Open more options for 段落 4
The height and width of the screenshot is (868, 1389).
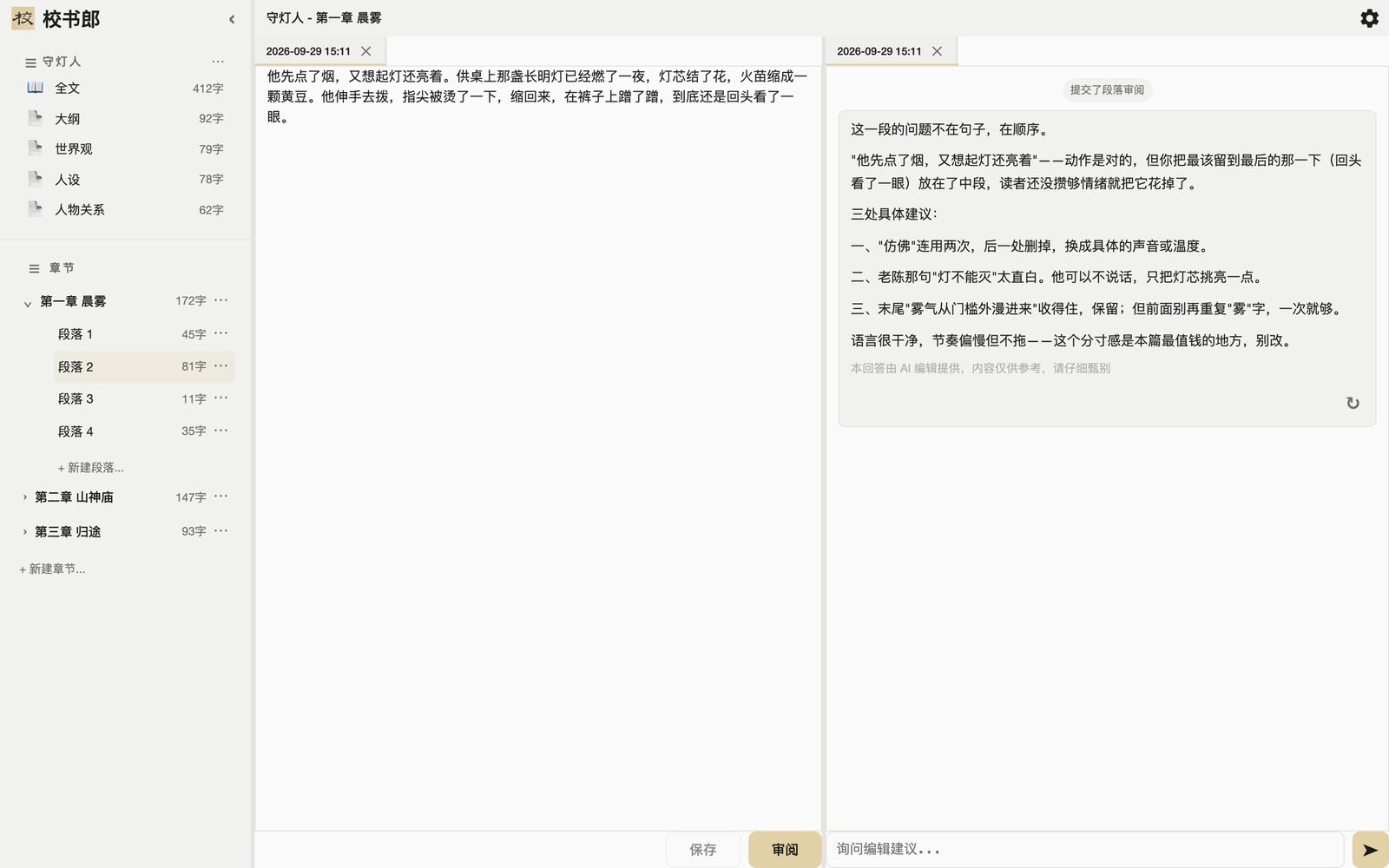(x=221, y=431)
